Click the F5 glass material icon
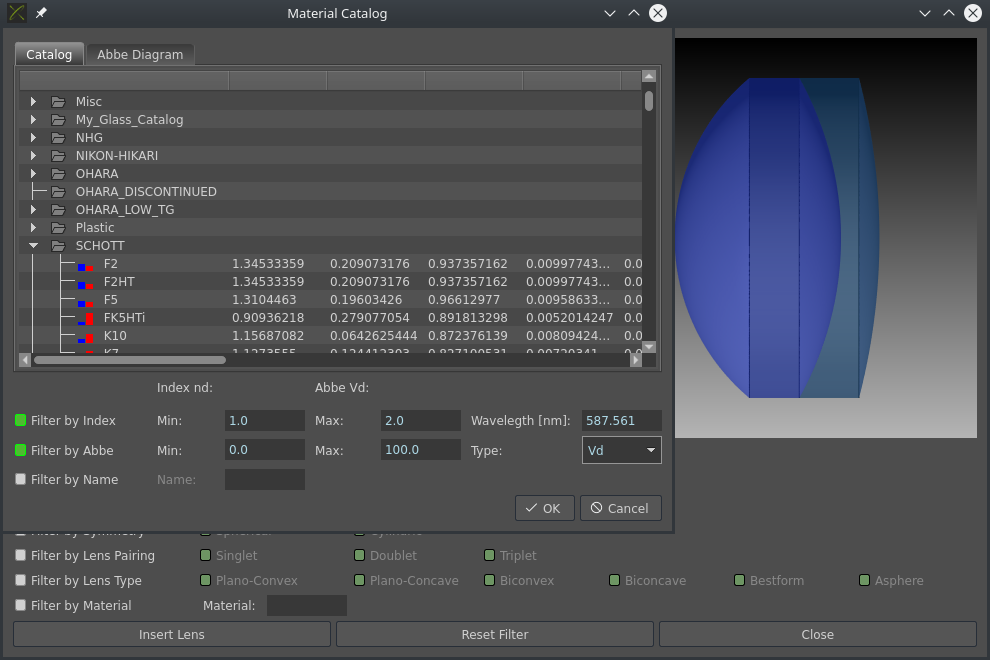Viewport: 990px width, 660px height. pos(85,302)
